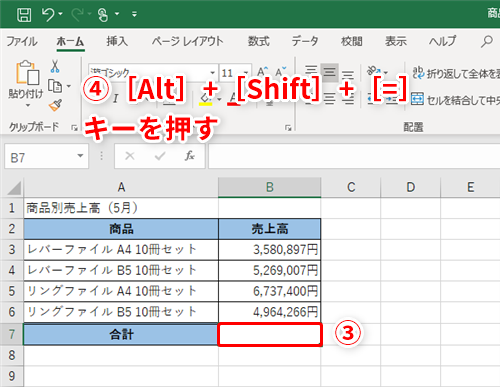The image size is (500, 387).
Task: Click the Select All corner triangle
Action: tap(14, 188)
